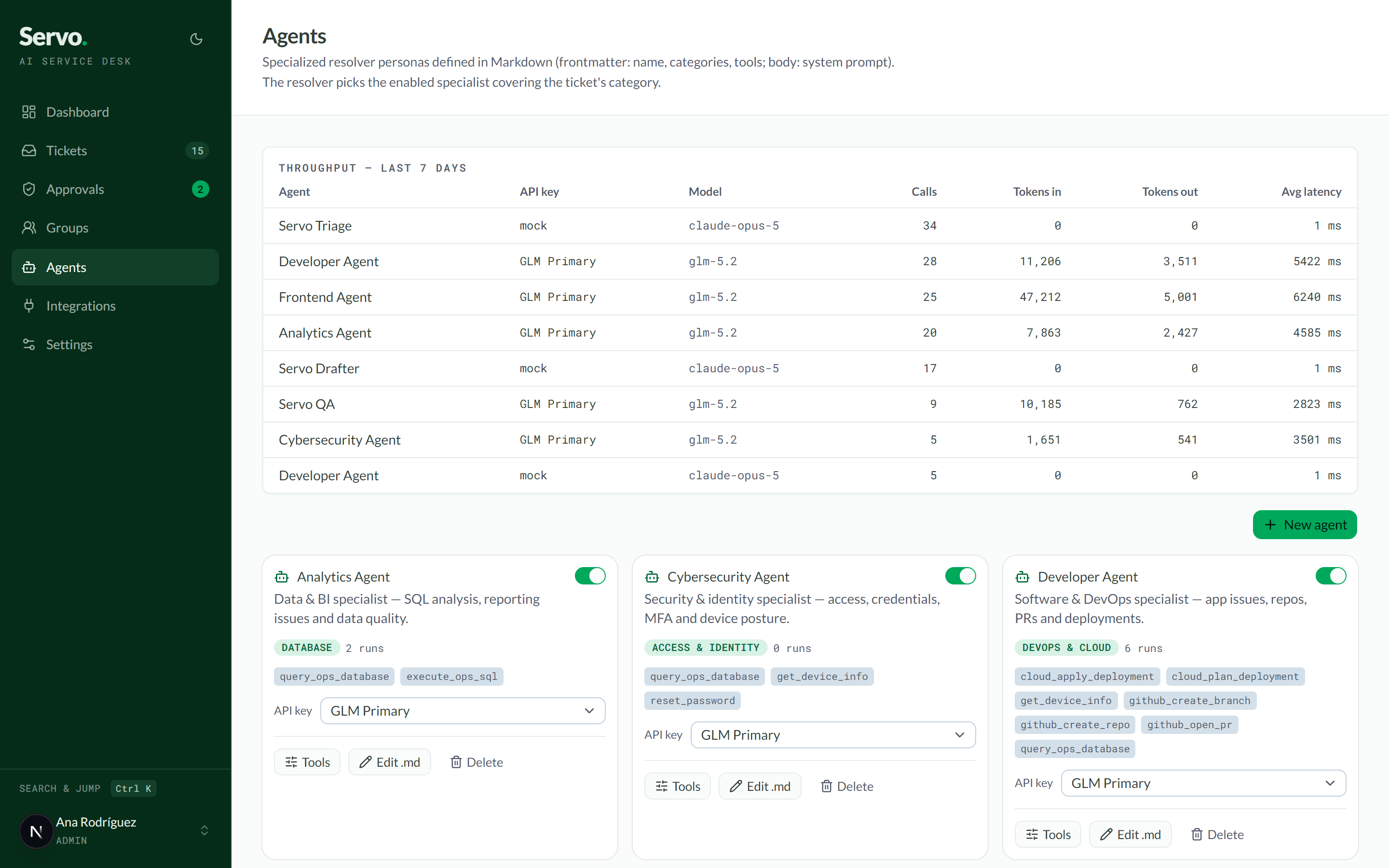Click pencil icon on Cybersecurity Agent card
Screen dimensions: 1389x868
click(736, 786)
